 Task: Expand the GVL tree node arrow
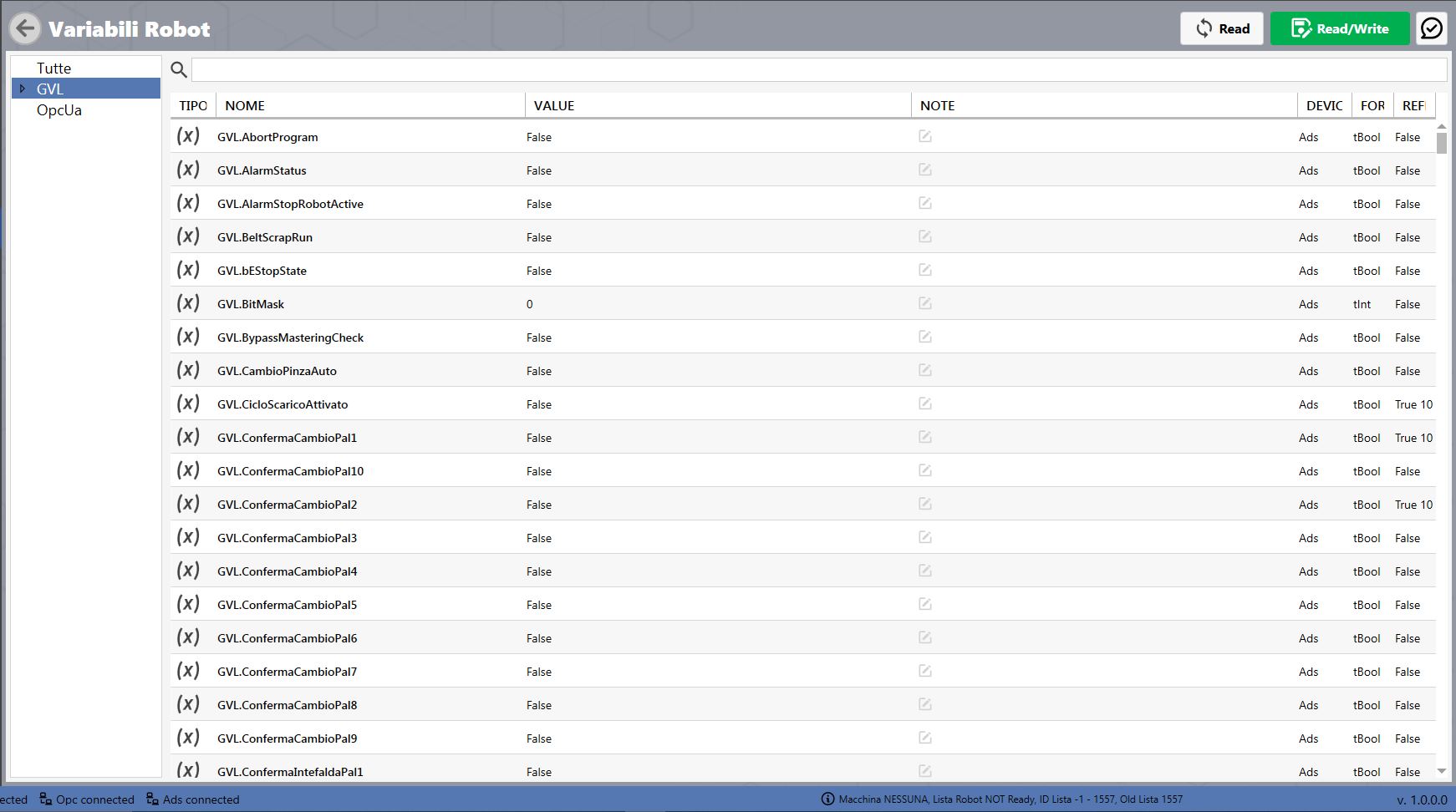point(23,89)
